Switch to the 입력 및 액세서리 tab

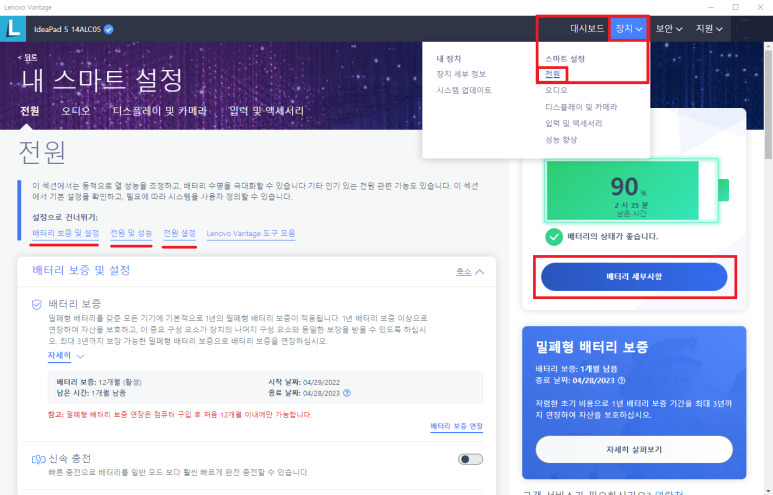pyautogui.click(x=266, y=111)
